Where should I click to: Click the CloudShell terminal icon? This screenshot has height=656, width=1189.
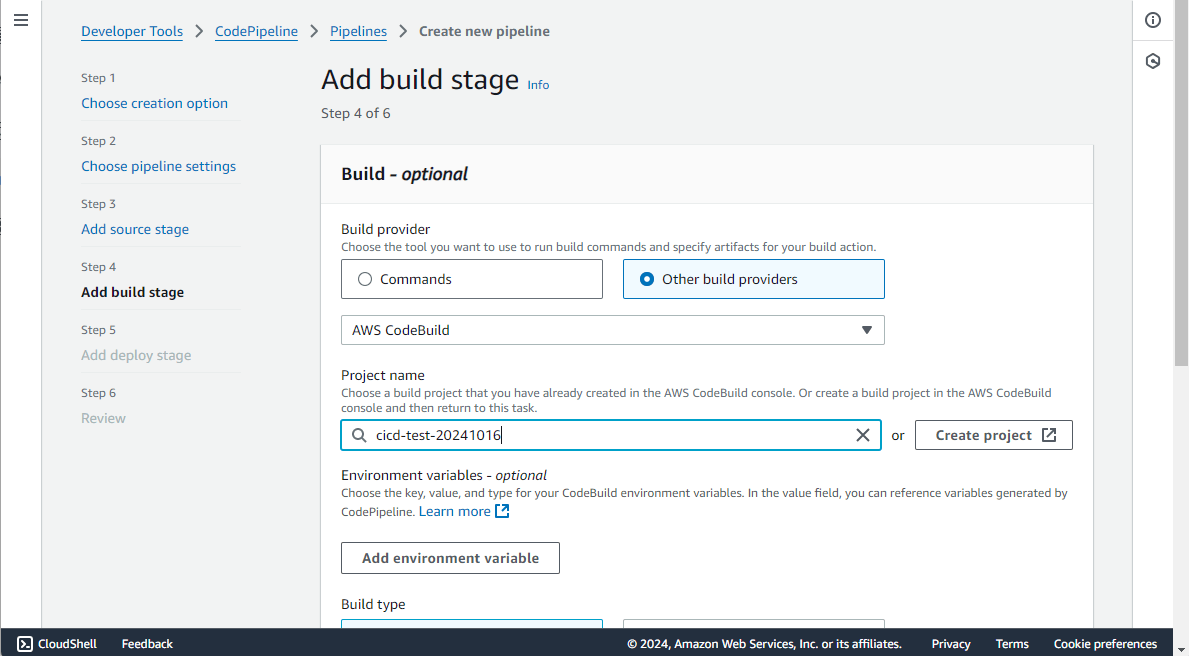[x=25, y=644]
